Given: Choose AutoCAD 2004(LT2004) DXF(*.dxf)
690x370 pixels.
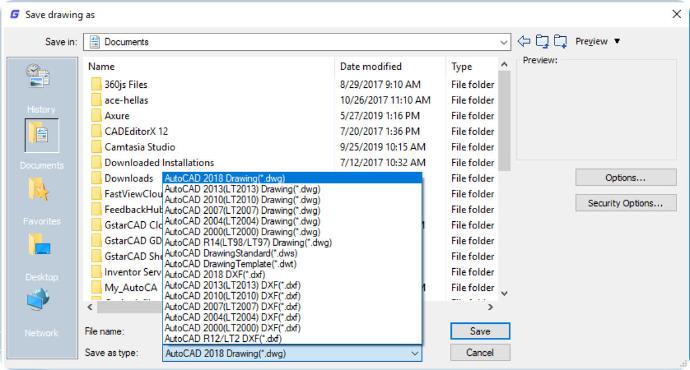Looking at the screenshot, I should coord(292,317).
